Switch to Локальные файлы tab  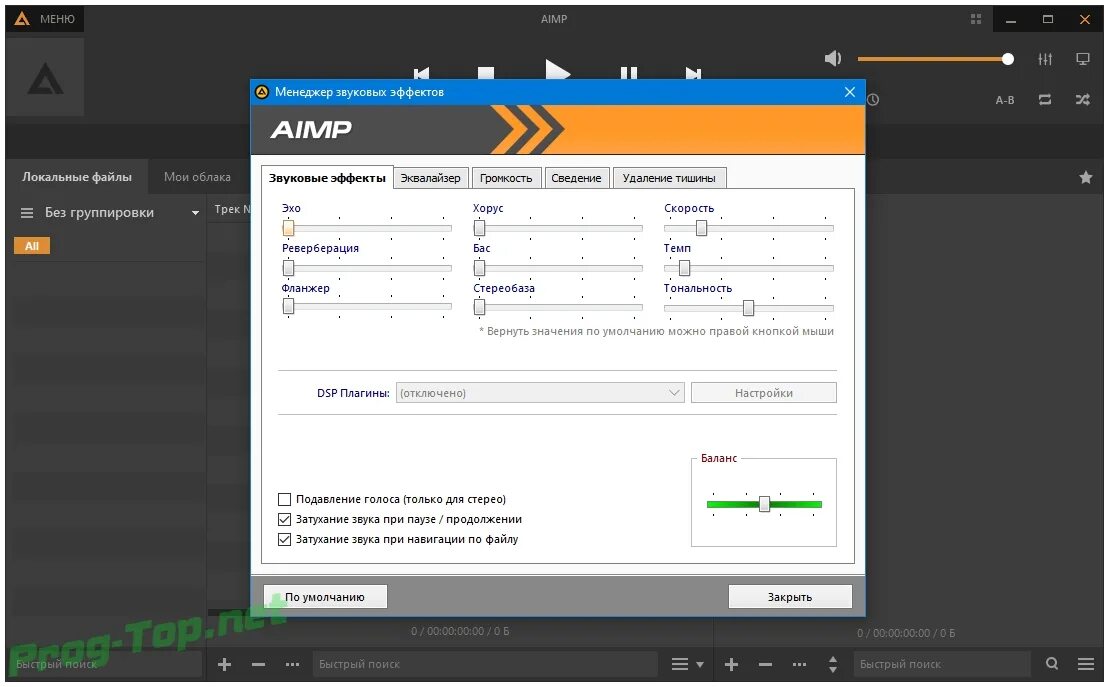click(x=76, y=177)
